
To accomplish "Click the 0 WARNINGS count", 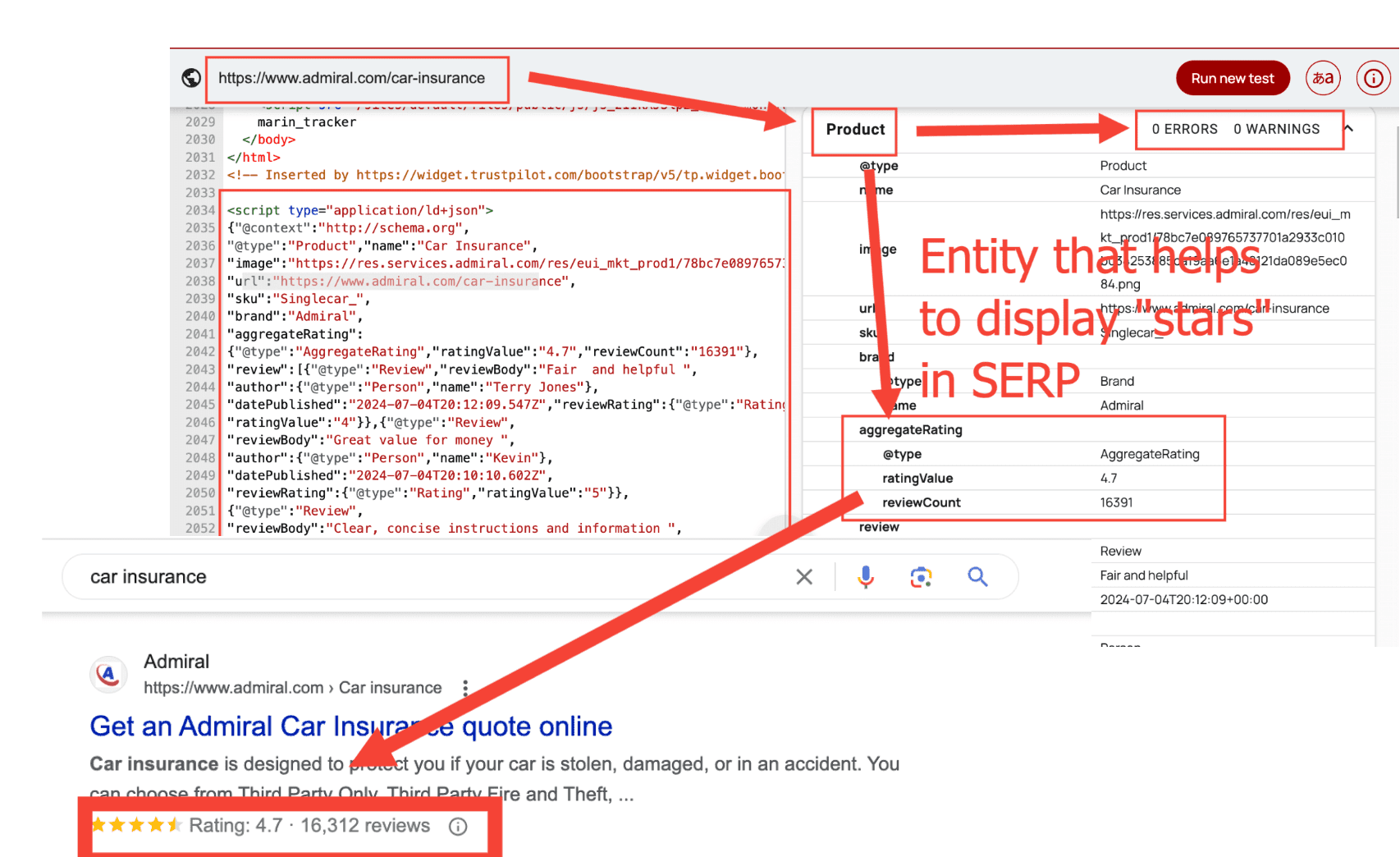I will tap(1276, 130).
